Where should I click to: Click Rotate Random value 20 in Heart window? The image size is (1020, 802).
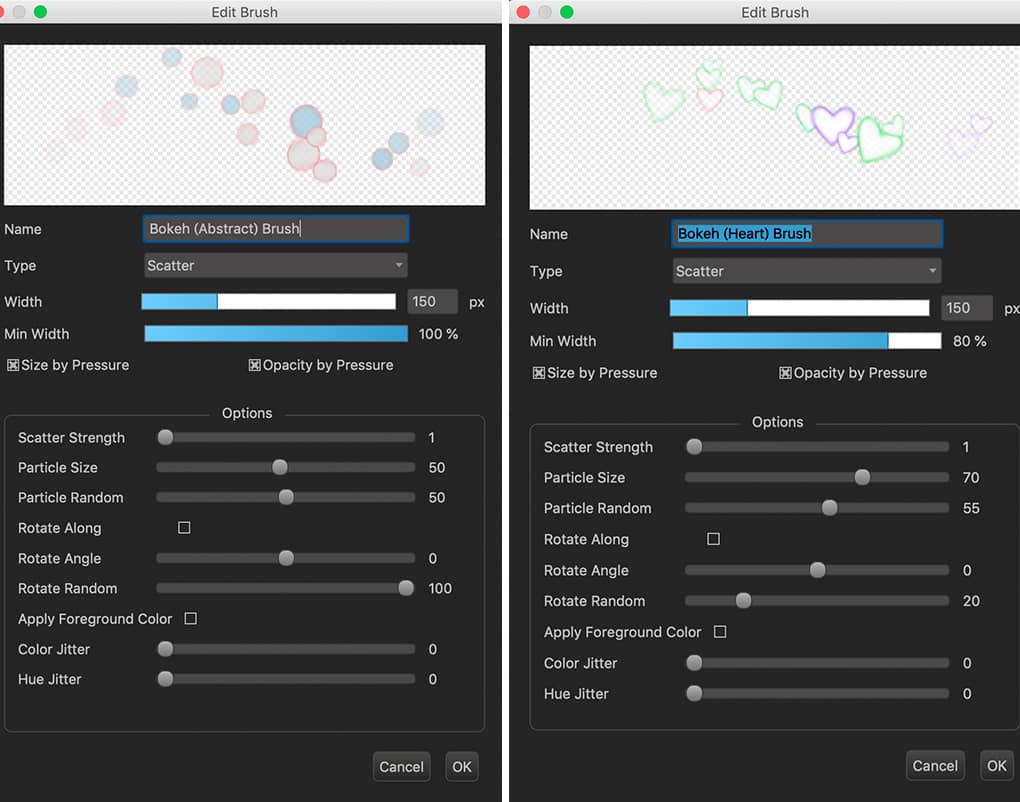pyautogui.click(x=971, y=601)
